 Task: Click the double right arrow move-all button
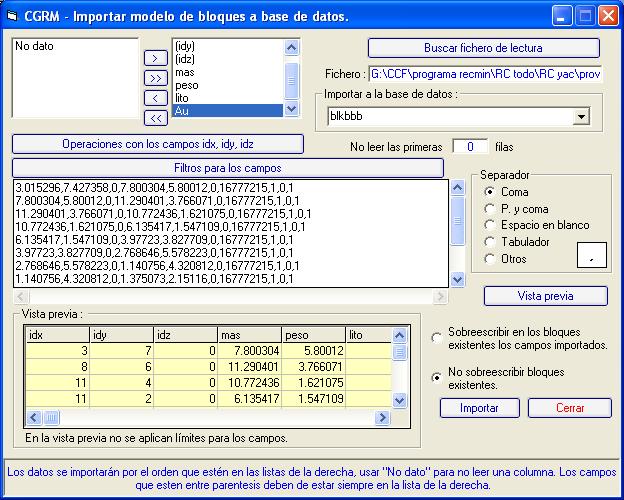point(156,78)
